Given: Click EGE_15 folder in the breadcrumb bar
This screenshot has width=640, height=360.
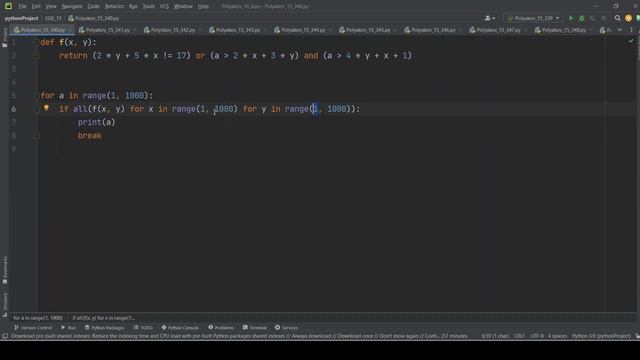Looking at the screenshot, I should point(53,18).
